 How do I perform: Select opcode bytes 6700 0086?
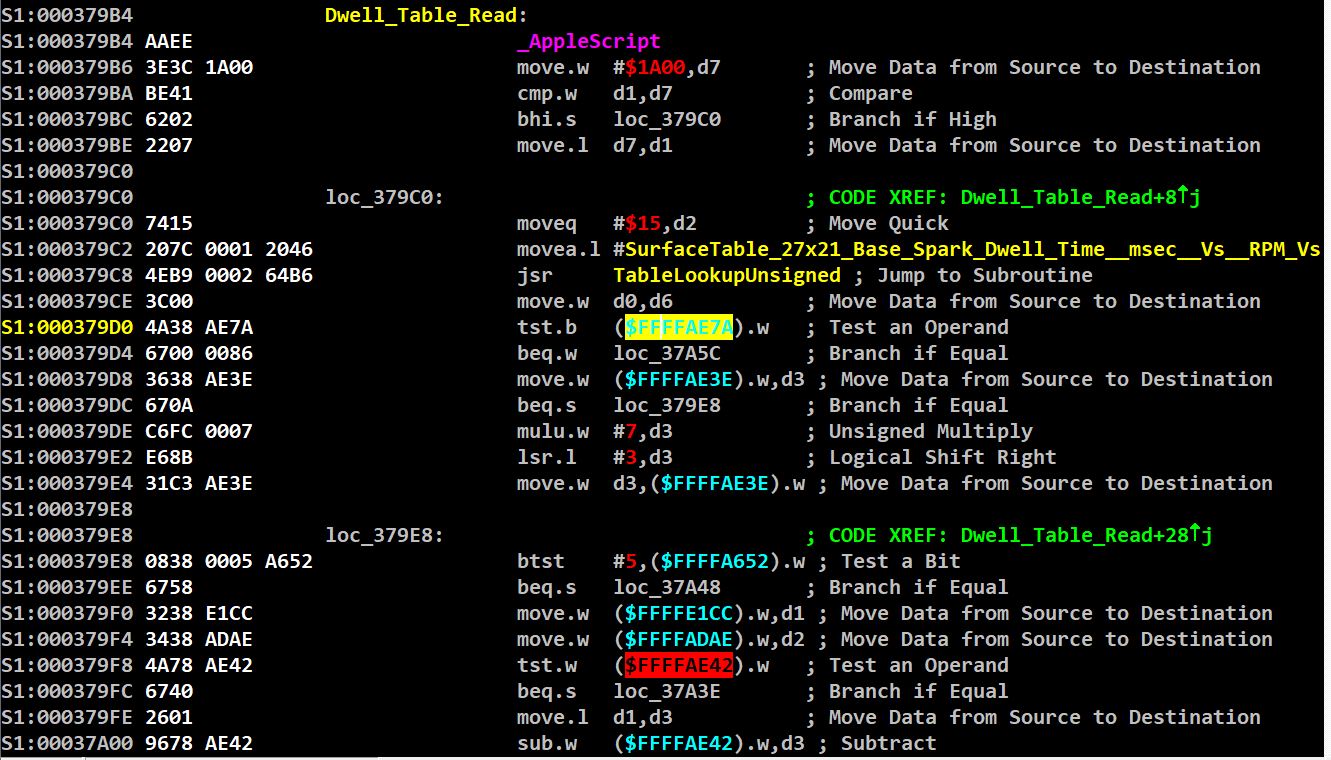tap(199, 353)
